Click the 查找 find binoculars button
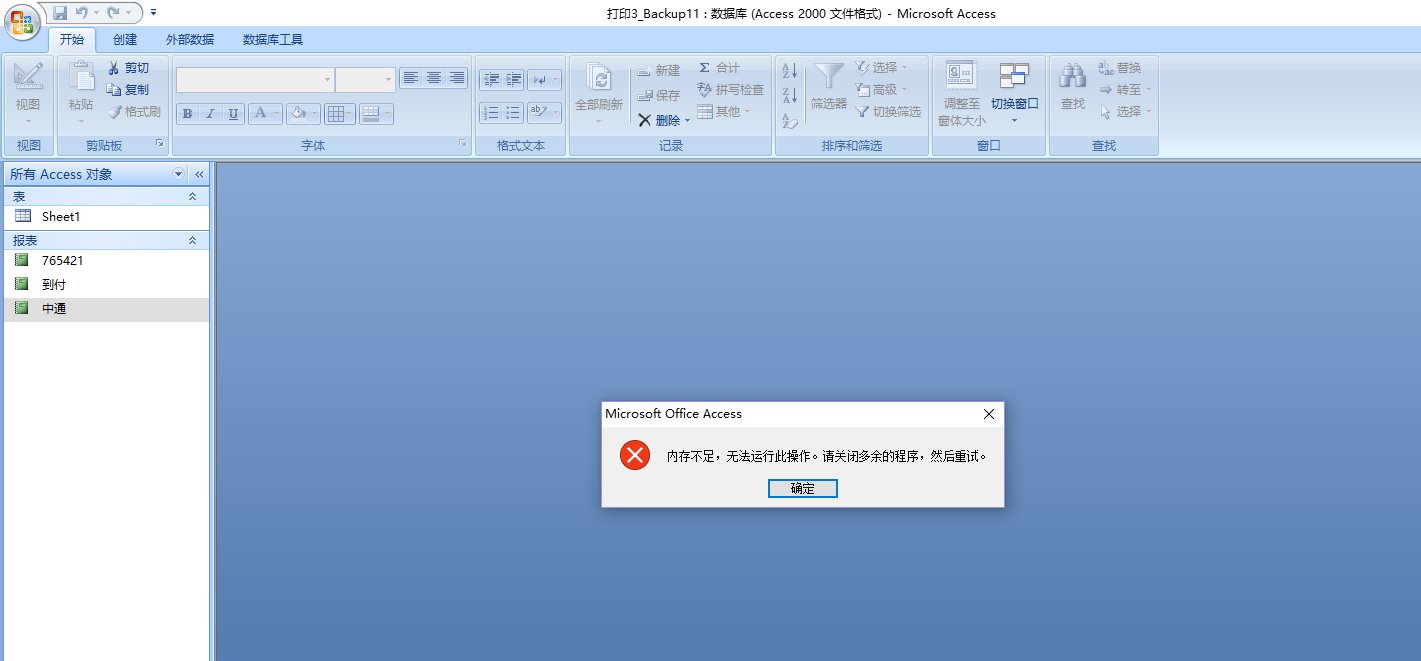 1073,86
